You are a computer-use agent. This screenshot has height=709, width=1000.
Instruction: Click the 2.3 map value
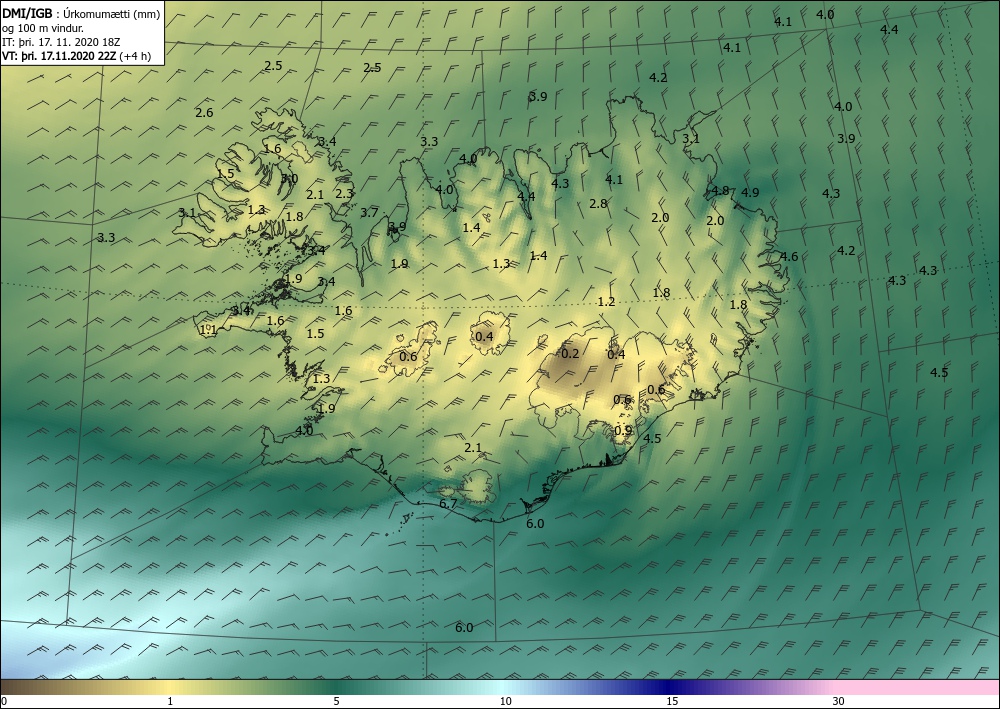click(x=344, y=193)
